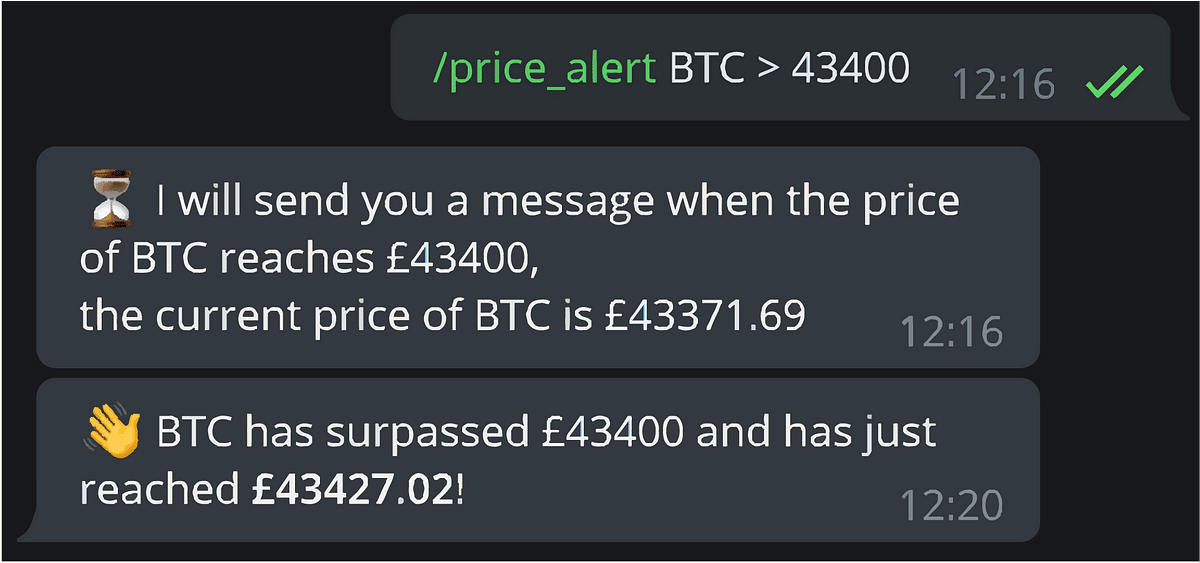
Task: Click the 12:16 timestamp on the sent message
Action: pos(1003,84)
